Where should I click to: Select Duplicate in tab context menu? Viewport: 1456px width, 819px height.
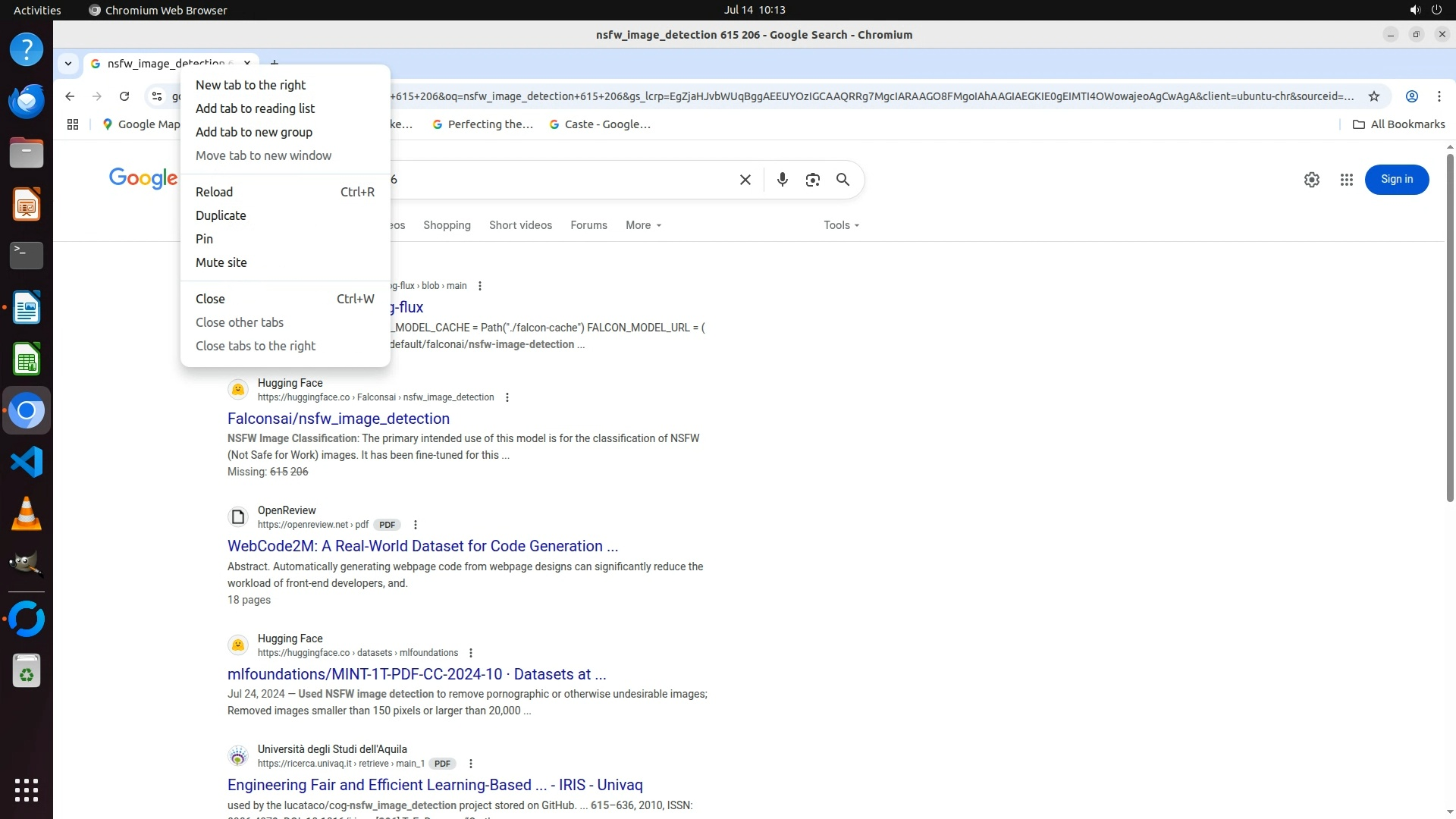(x=221, y=215)
